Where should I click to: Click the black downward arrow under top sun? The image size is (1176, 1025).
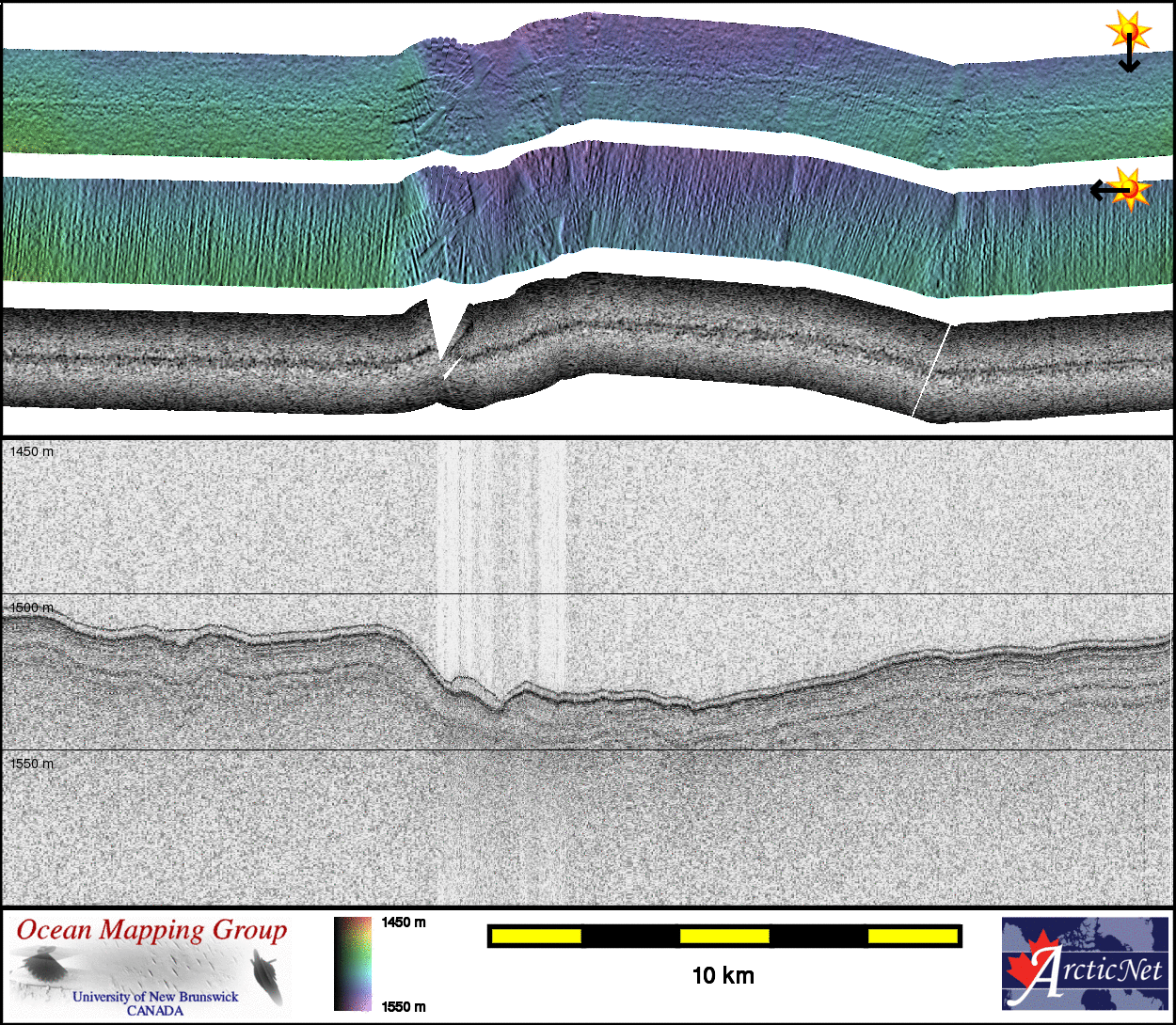pyautogui.click(x=1129, y=58)
